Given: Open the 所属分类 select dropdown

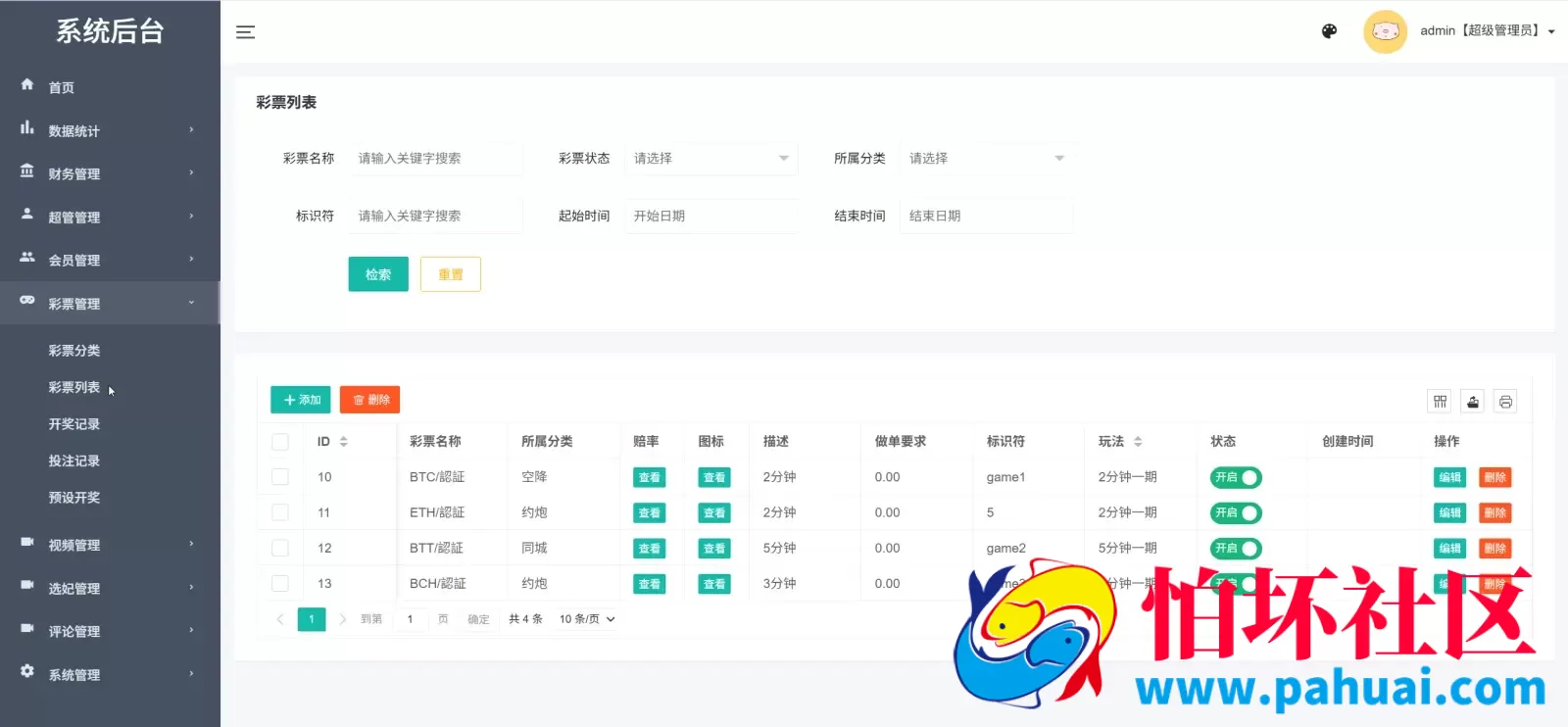Looking at the screenshot, I should click(986, 159).
